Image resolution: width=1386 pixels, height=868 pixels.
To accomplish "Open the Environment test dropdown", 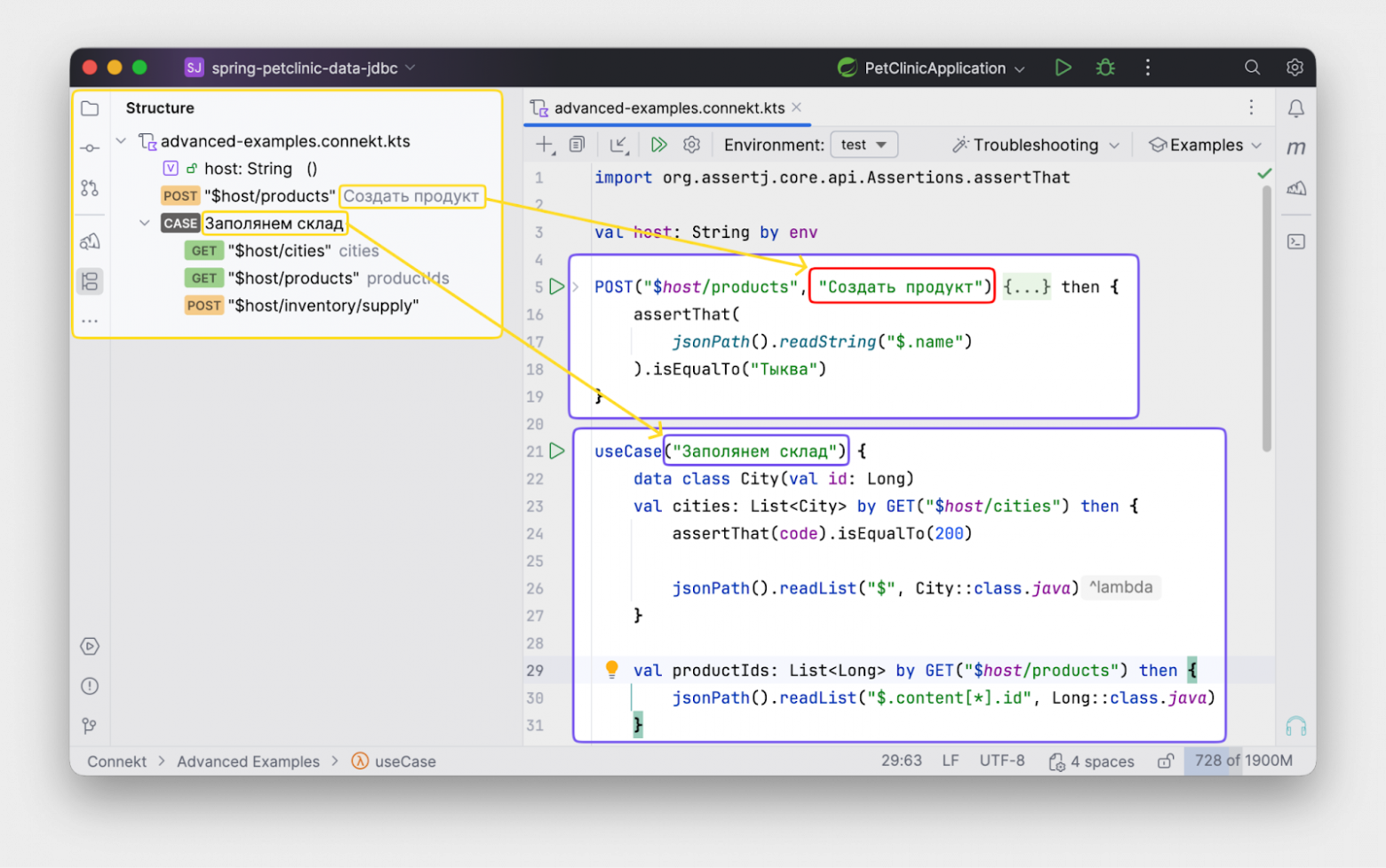I will 864,145.
